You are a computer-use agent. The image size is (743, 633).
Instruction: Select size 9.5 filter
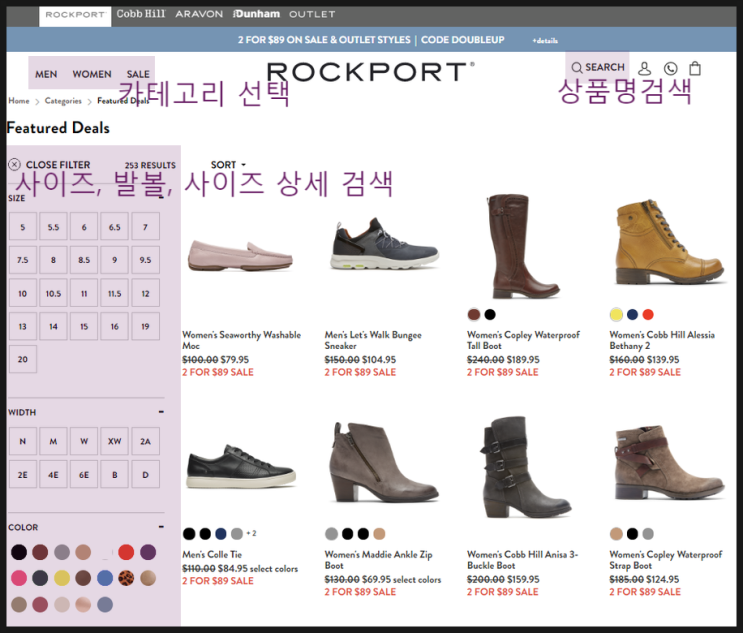pyautogui.click(x=145, y=260)
